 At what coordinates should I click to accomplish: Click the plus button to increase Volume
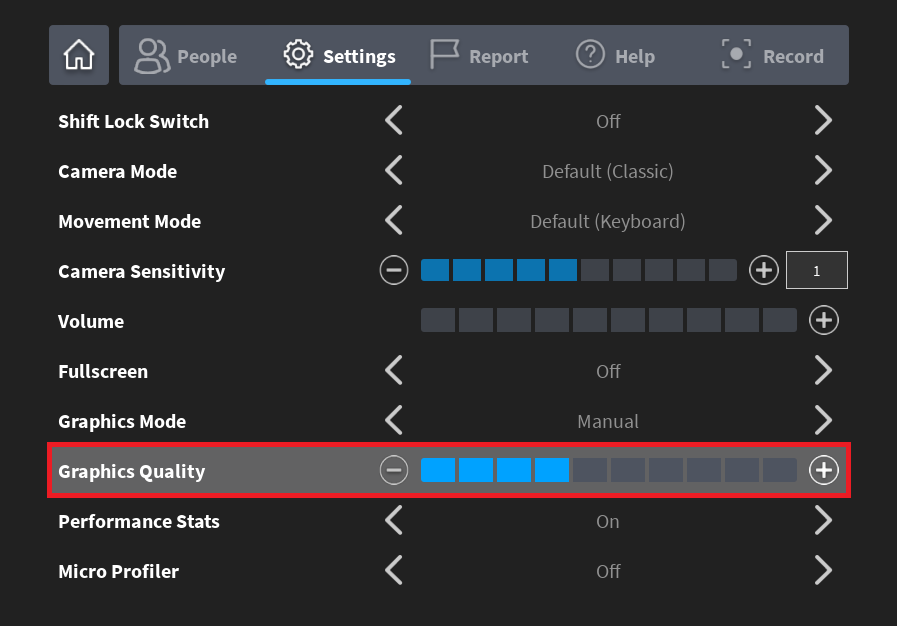[823, 320]
